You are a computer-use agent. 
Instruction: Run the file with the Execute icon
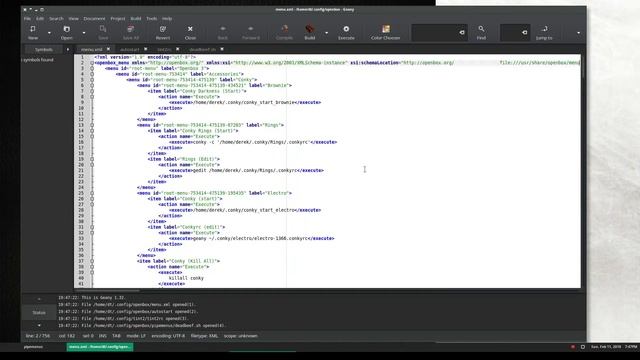tap(346, 32)
